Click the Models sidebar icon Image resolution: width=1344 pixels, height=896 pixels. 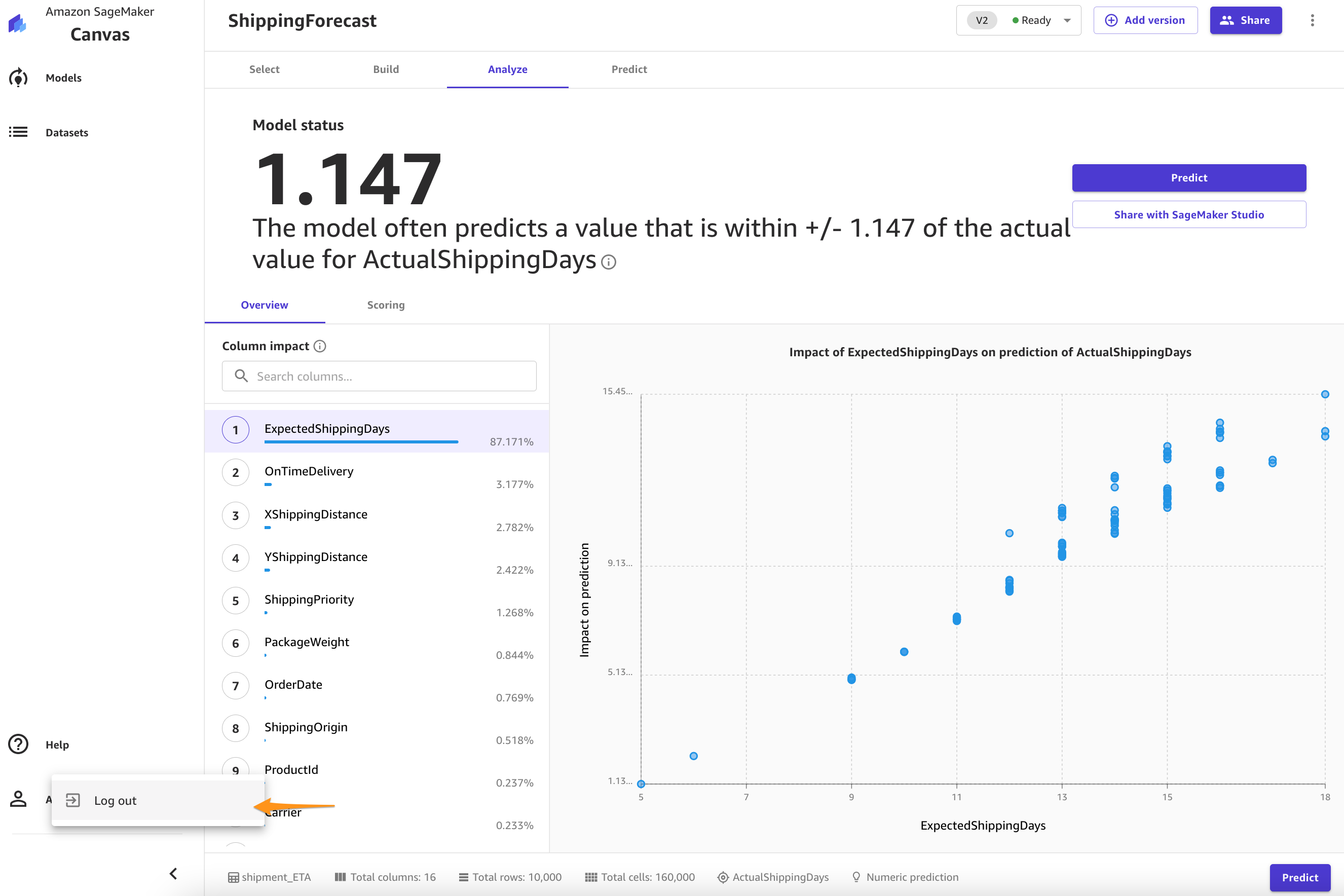(18, 78)
